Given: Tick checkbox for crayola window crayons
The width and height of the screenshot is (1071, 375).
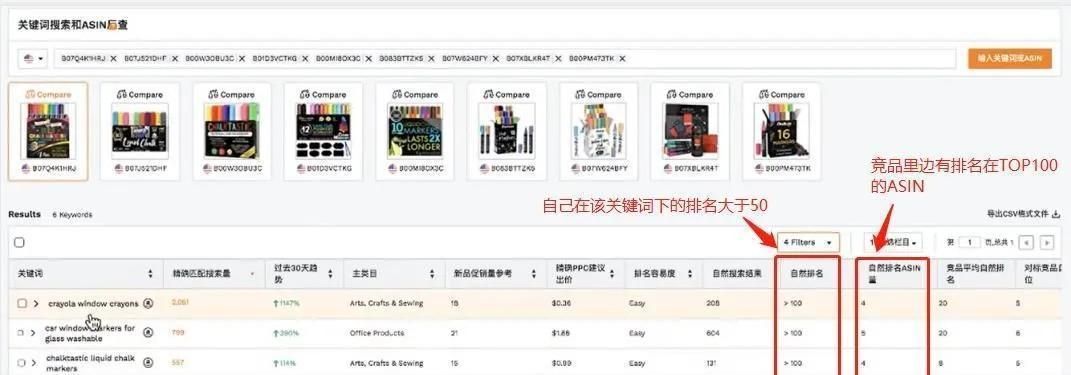Looking at the screenshot, I should [22, 303].
